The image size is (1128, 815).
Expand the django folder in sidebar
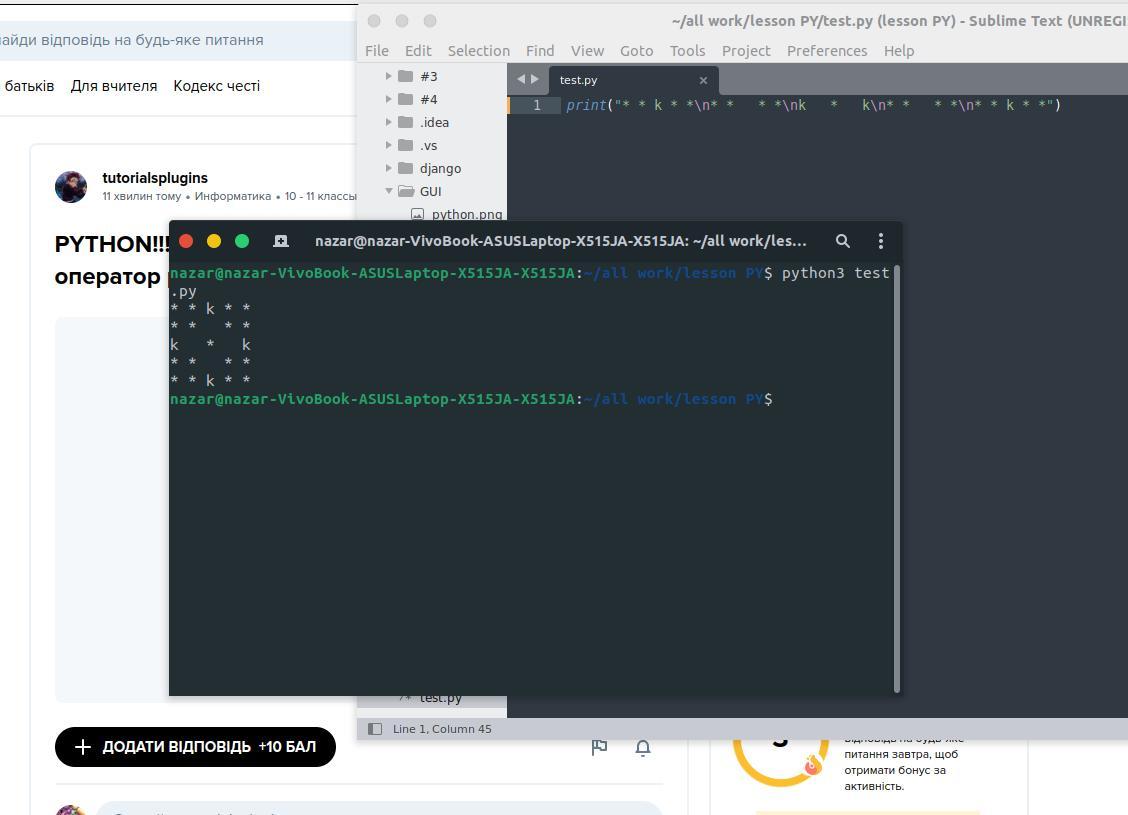[x=389, y=168]
